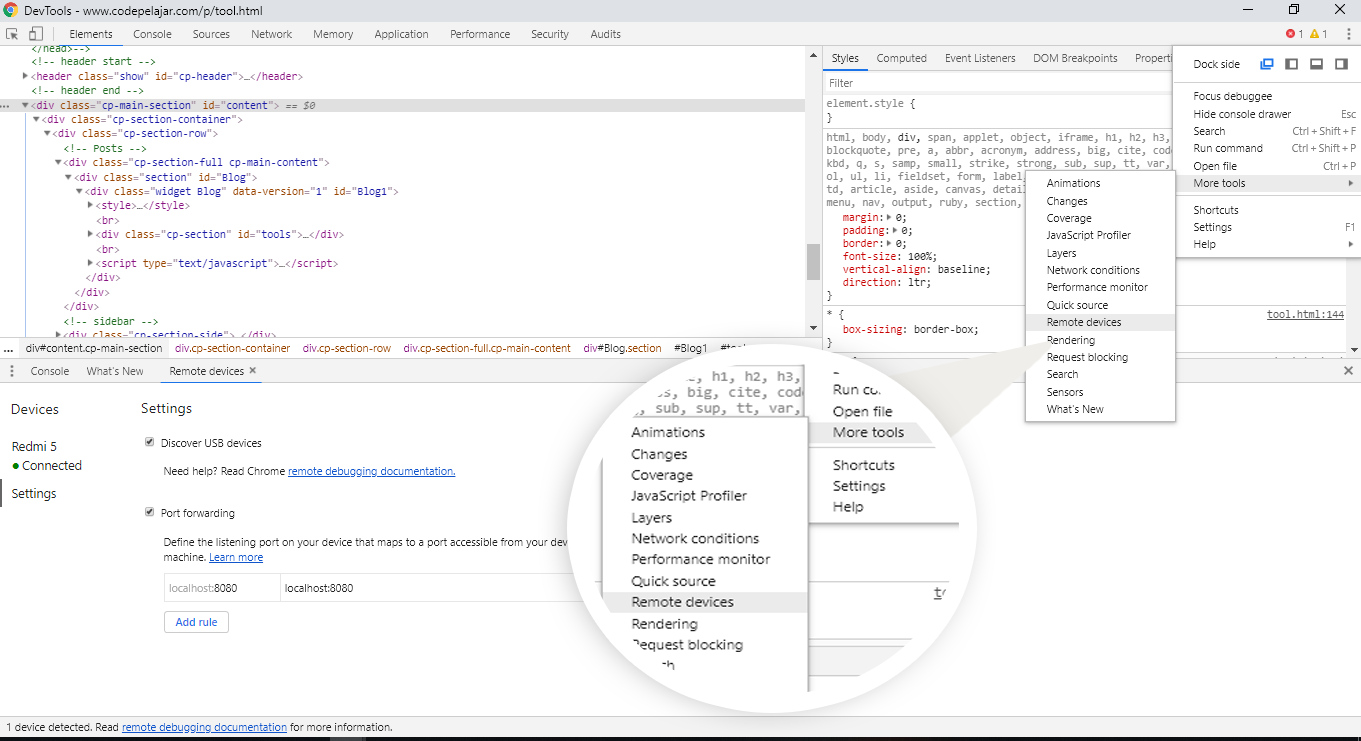Click the Elements panel scrollbar down arrow
The image size is (1361, 741).
(813, 328)
